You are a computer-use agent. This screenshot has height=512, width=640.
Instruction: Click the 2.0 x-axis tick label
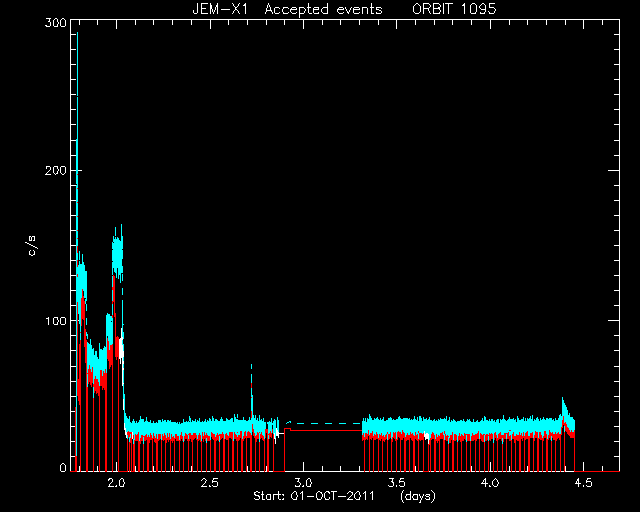(116, 483)
